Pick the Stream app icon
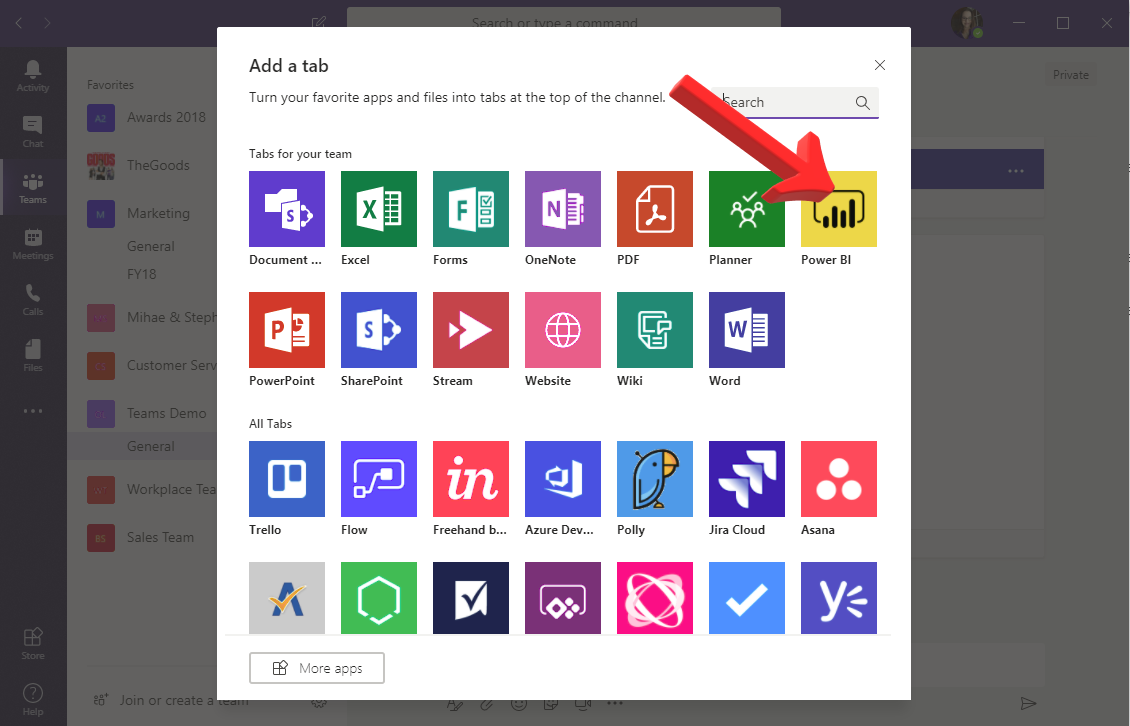Screen dimensions: 1130x726 click(470, 330)
